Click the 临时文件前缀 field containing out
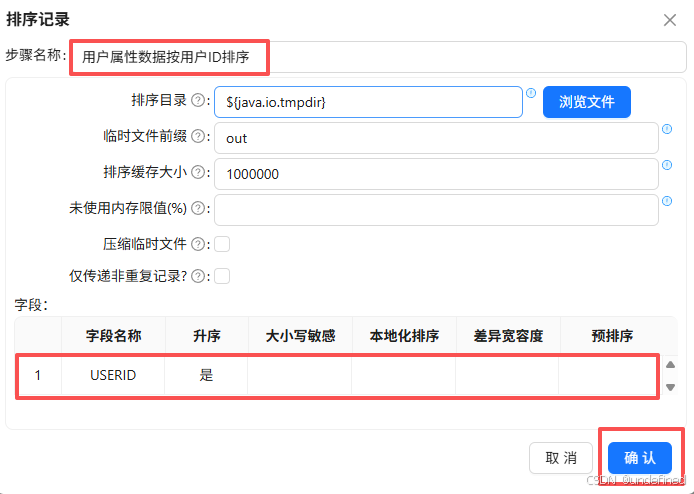The height and width of the screenshot is (494, 694). tap(436, 138)
